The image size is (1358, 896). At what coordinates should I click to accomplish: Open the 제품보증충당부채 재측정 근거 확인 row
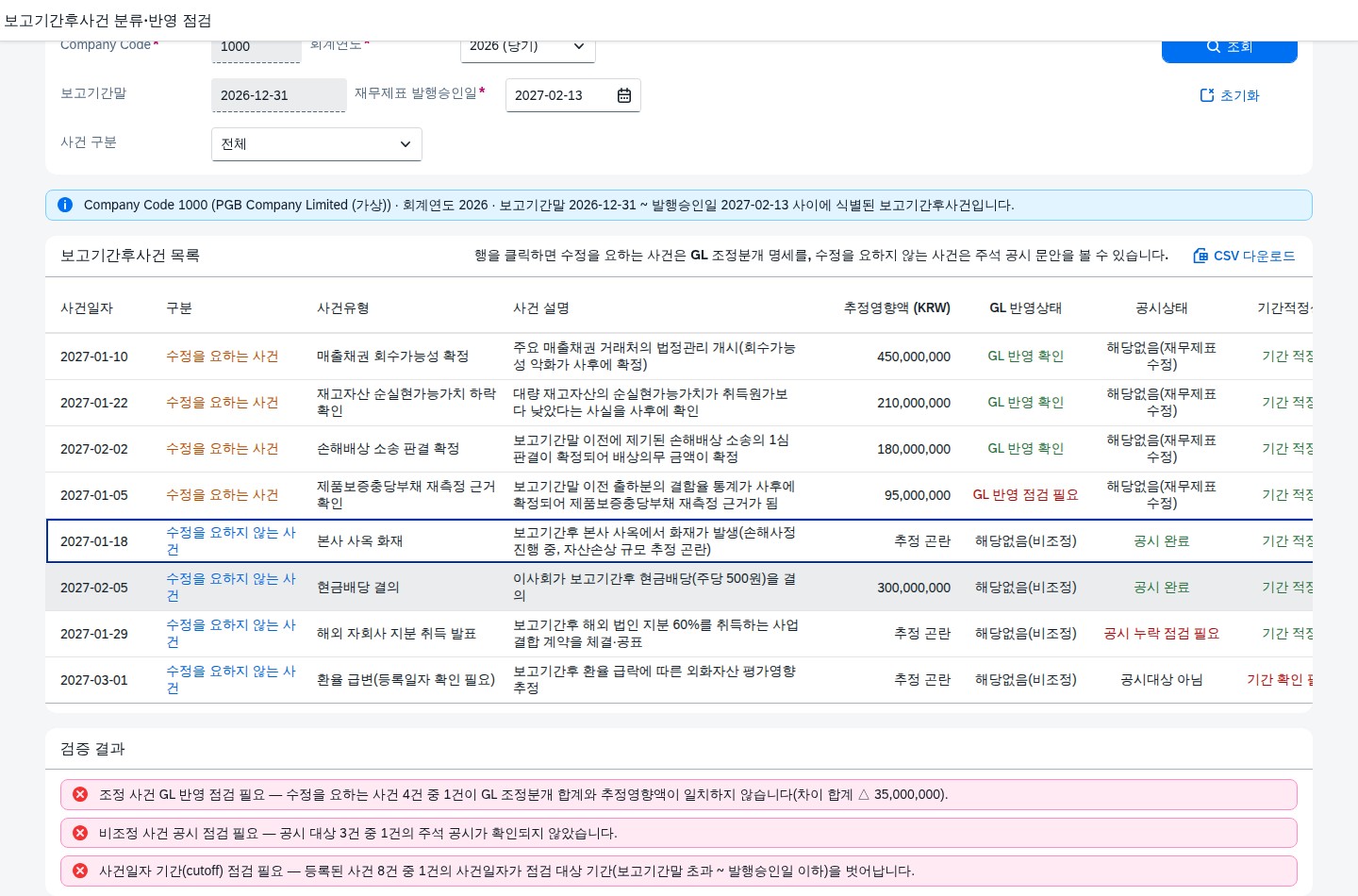click(679, 495)
